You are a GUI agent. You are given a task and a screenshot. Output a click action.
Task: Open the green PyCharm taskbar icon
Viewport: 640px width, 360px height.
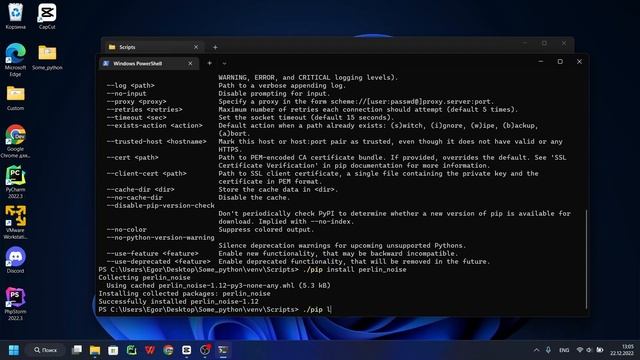tap(132, 350)
